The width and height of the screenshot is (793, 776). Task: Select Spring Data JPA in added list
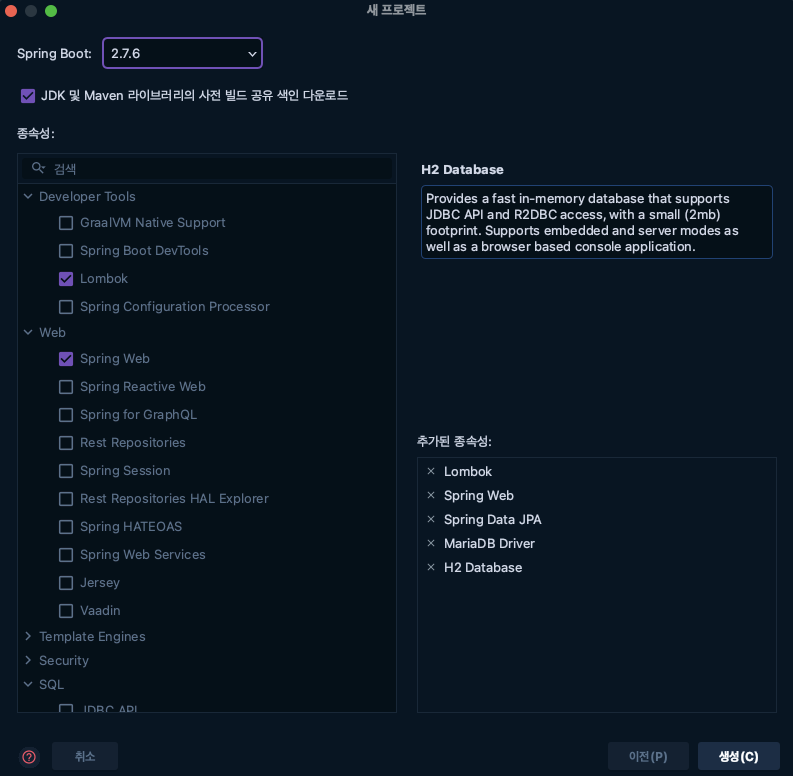[493, 520]
